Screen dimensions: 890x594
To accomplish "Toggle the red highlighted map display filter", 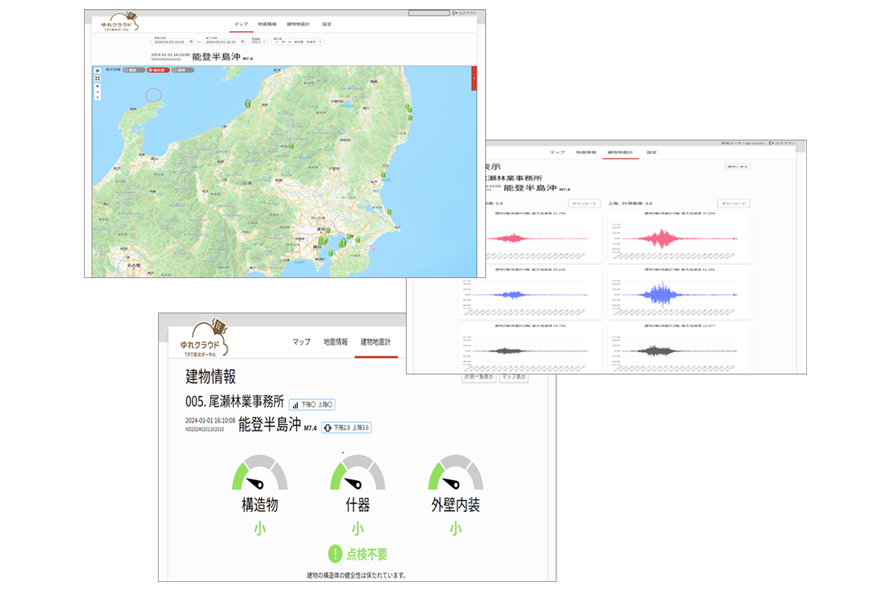I will (x=157, y=71).
